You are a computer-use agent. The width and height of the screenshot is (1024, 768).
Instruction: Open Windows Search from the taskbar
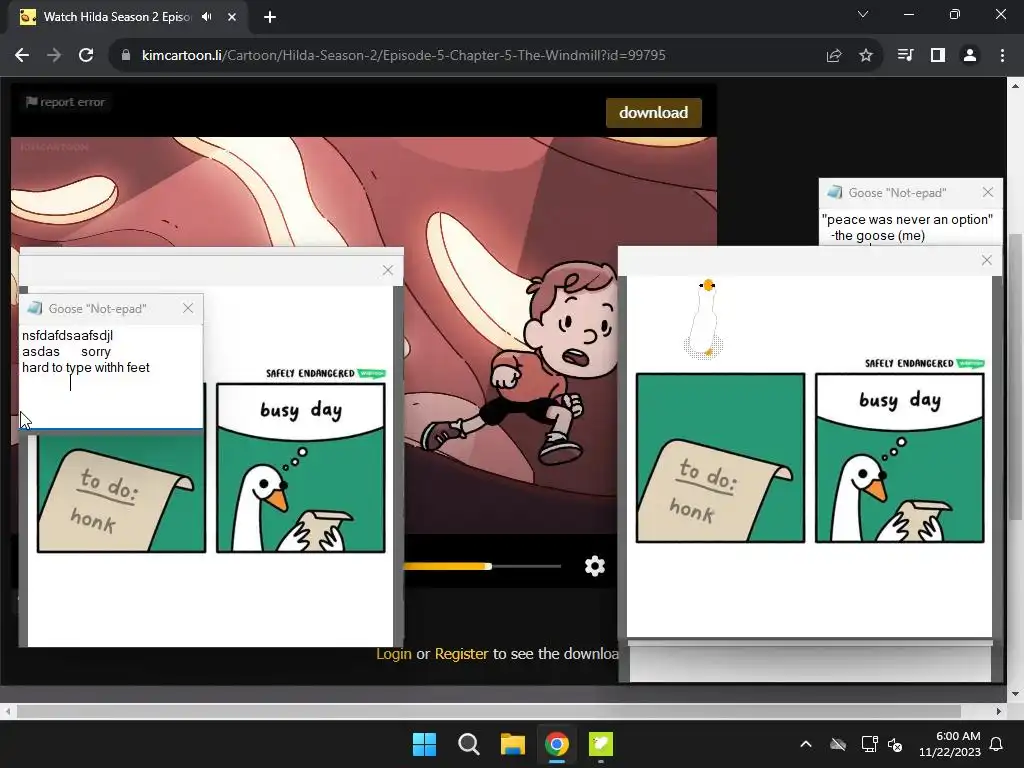pos(468,744)
